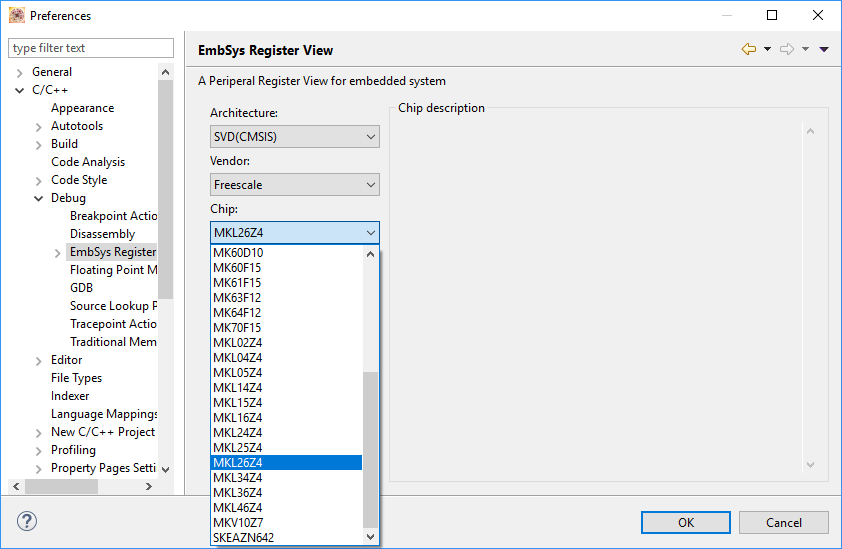Viewport: 842px width, 549px height.
Task: Collapse the C/C++ tree node
Action: coord(20,90)
